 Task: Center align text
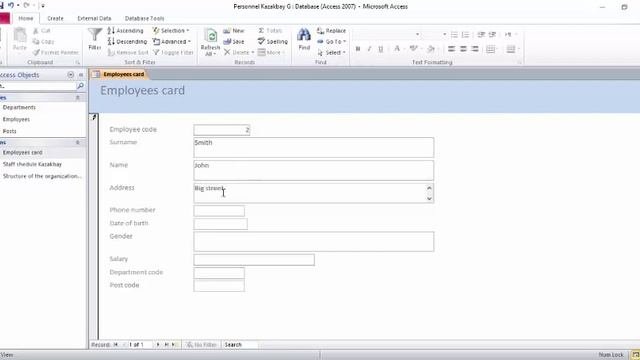(463, 49)
